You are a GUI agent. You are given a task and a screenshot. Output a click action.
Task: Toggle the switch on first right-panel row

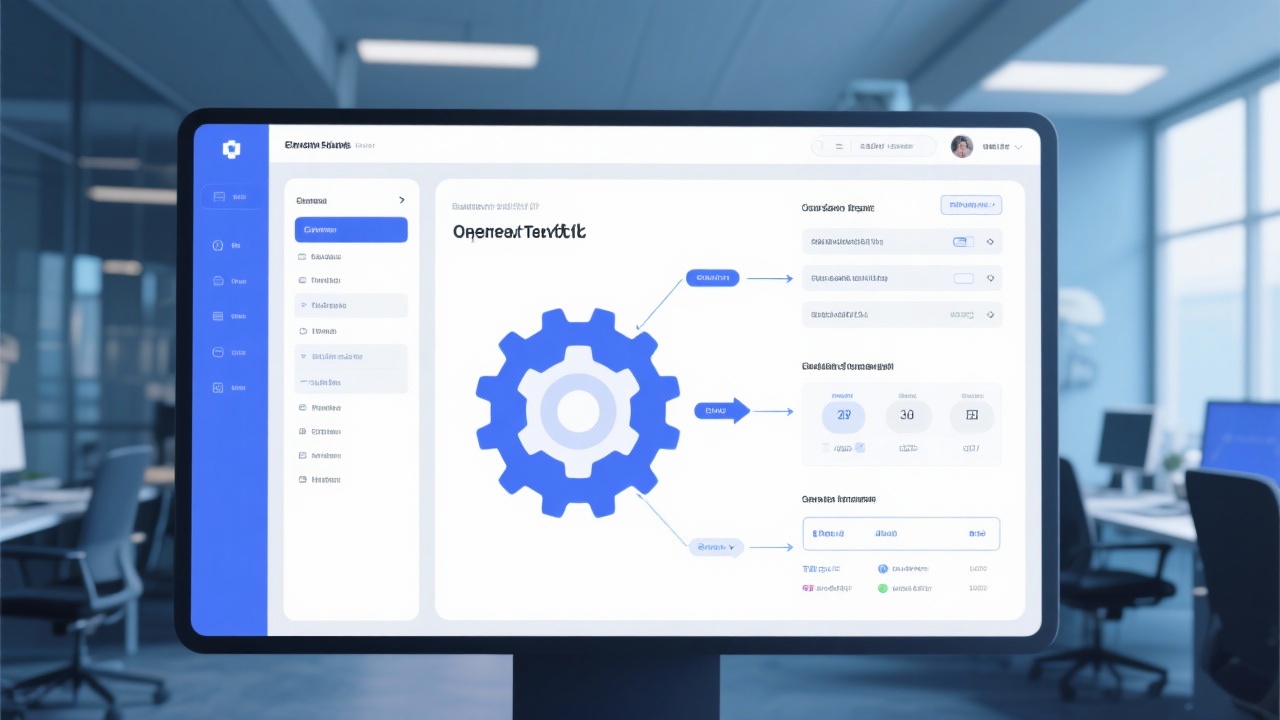[962, 242]
